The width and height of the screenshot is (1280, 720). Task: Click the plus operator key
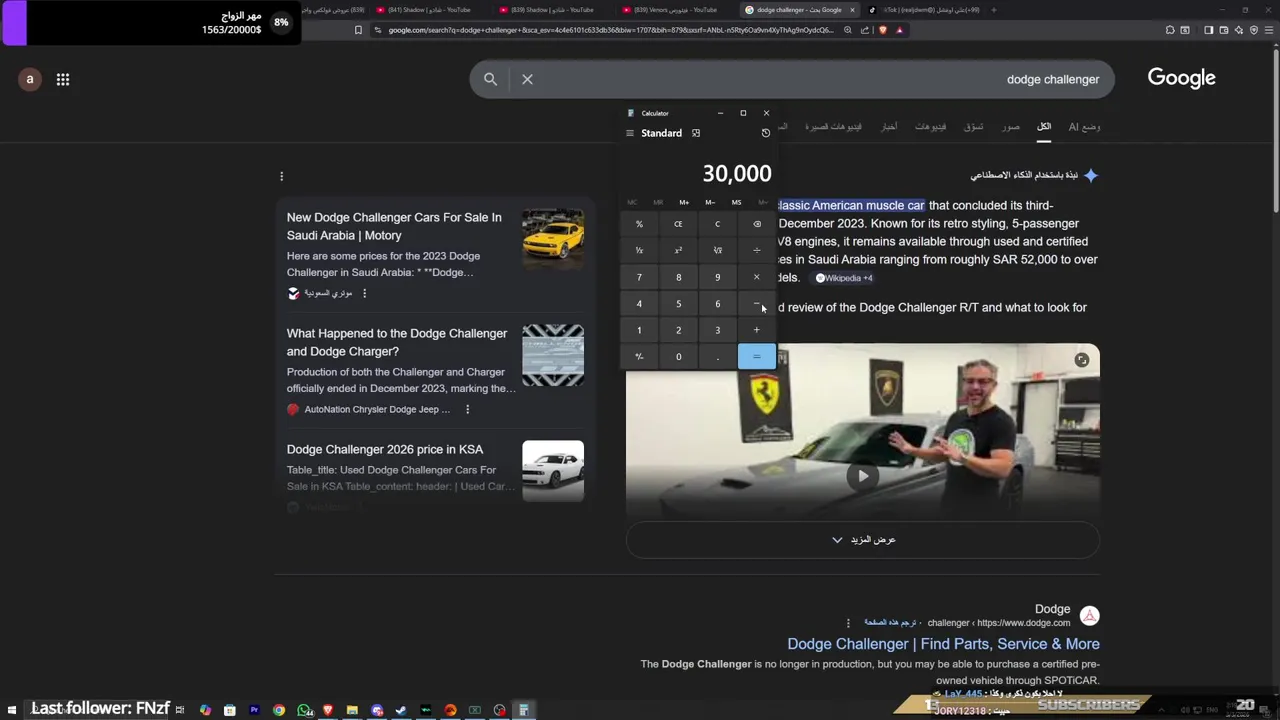[x=756, y=330]
